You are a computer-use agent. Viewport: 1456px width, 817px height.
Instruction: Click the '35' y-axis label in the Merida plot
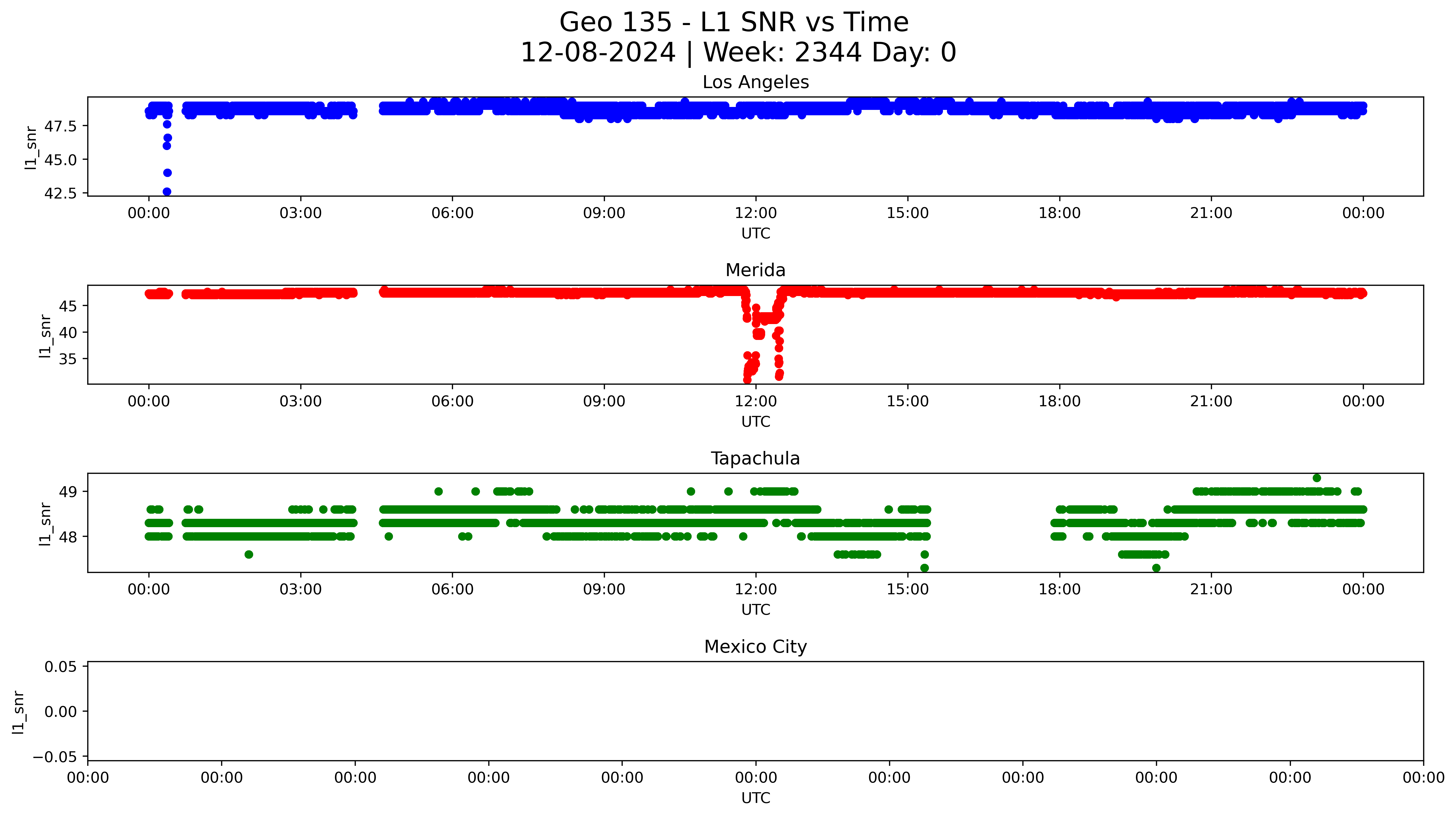67,359
